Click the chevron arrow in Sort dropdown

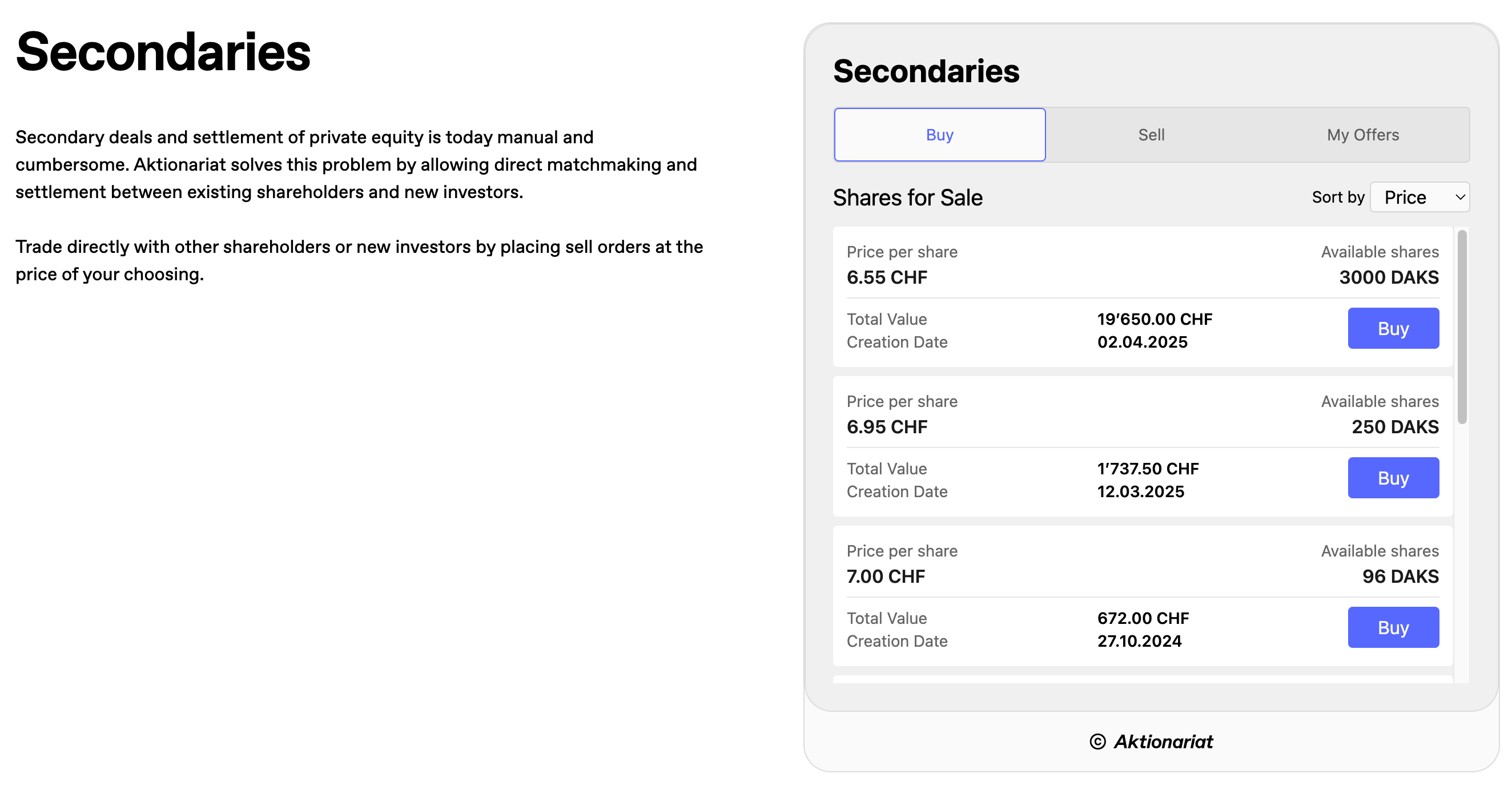pyautogui.click(x=1460, y=197)
